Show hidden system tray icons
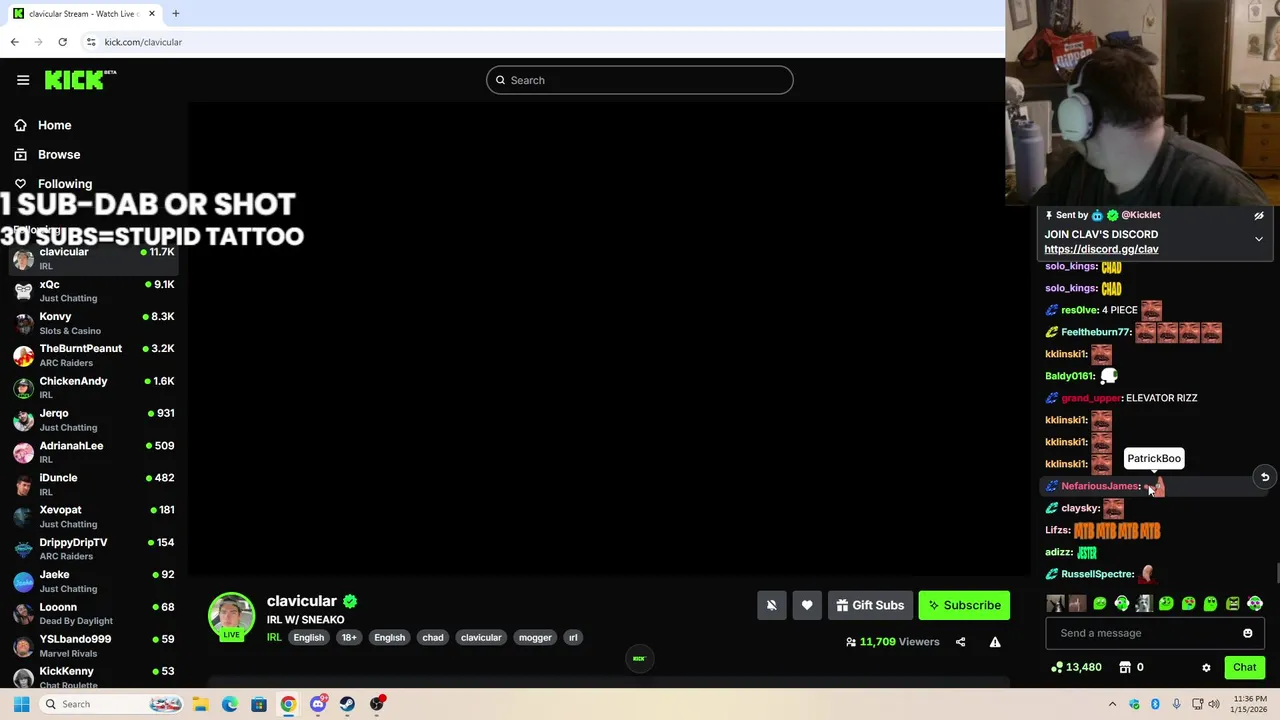Screen dimensions: 1280x720 [x=1112, y=704]
